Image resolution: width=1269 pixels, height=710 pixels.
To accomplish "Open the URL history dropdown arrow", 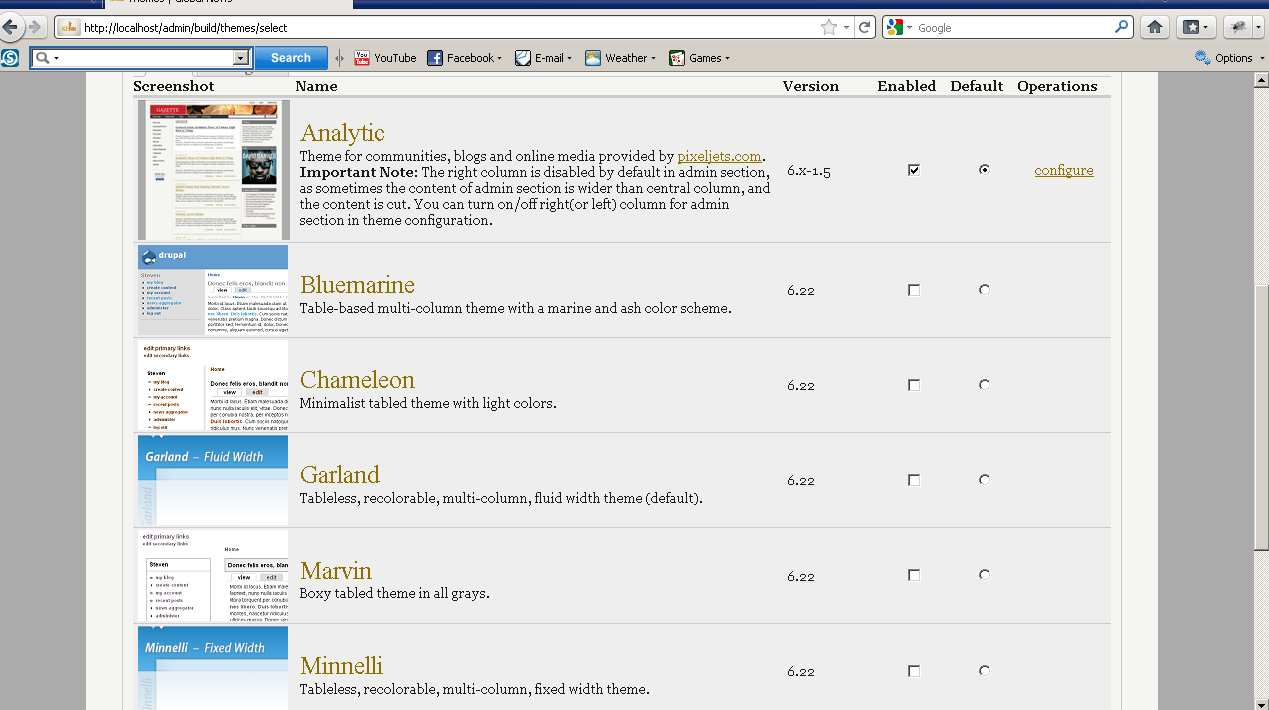I will click(x=847, y=28).
